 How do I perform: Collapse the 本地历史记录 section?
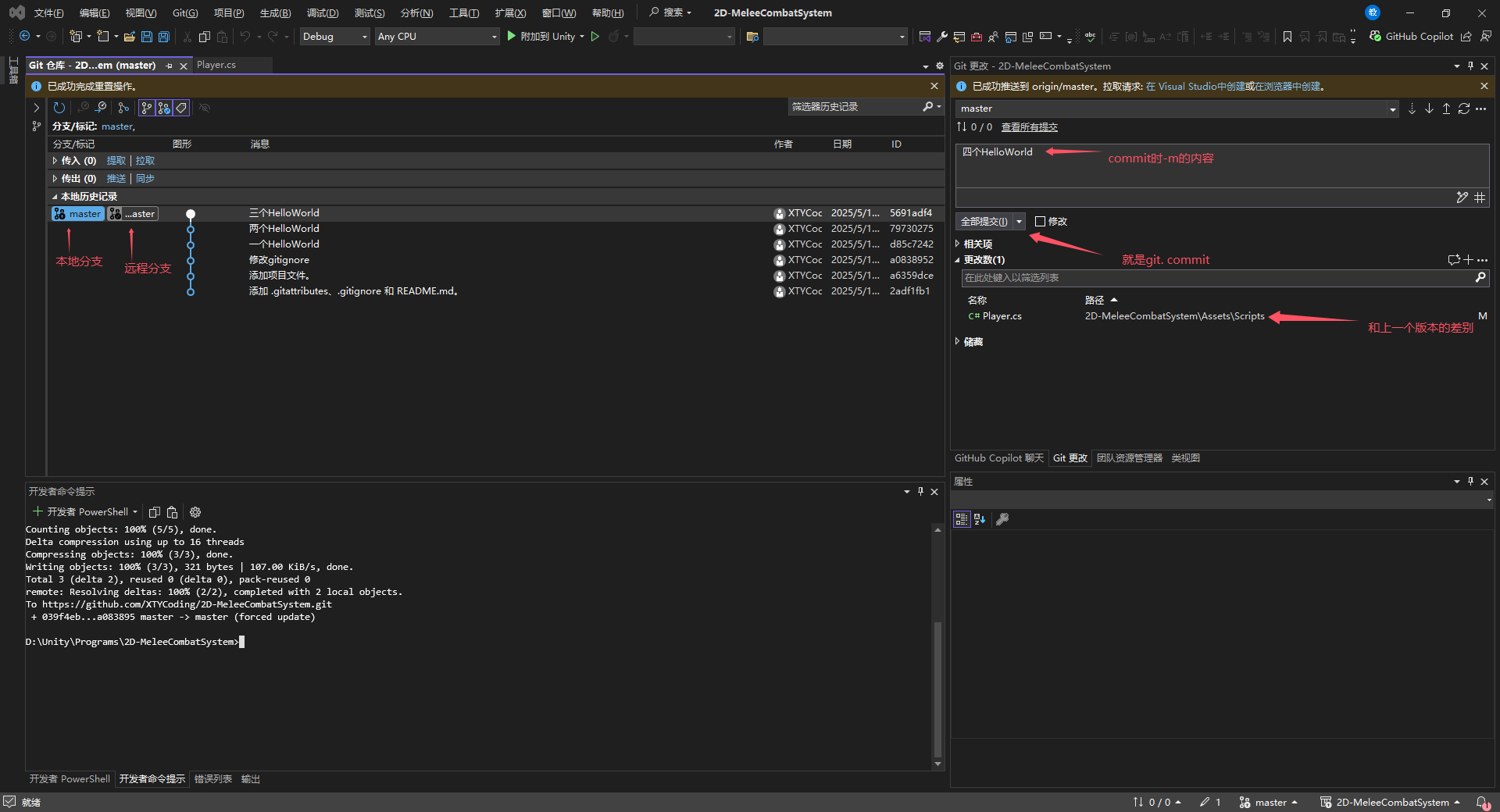pyautogui.click(x=55, y=197)
